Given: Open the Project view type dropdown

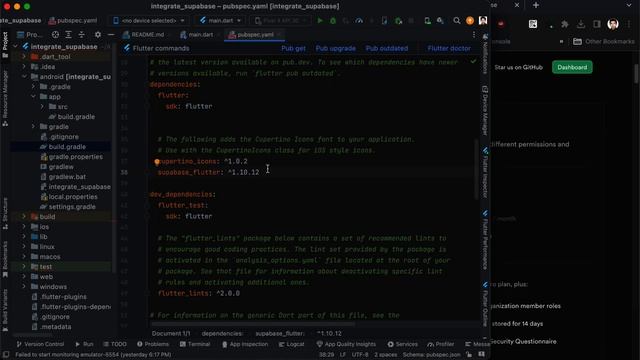Looking at the screenshot, I should (x=29, y=35).
